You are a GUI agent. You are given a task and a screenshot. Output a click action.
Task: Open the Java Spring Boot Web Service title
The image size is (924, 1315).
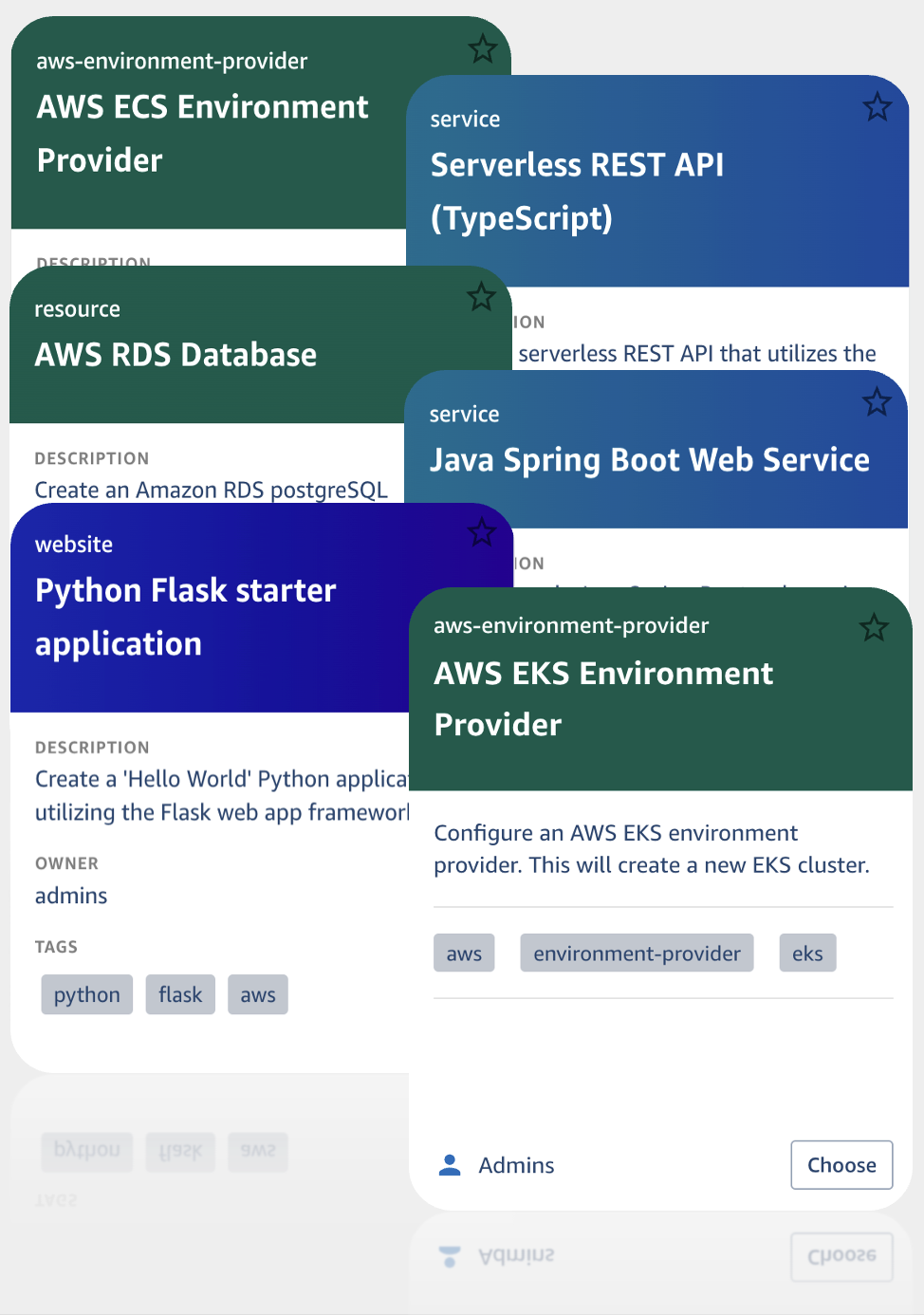click(x=649, y=460)
